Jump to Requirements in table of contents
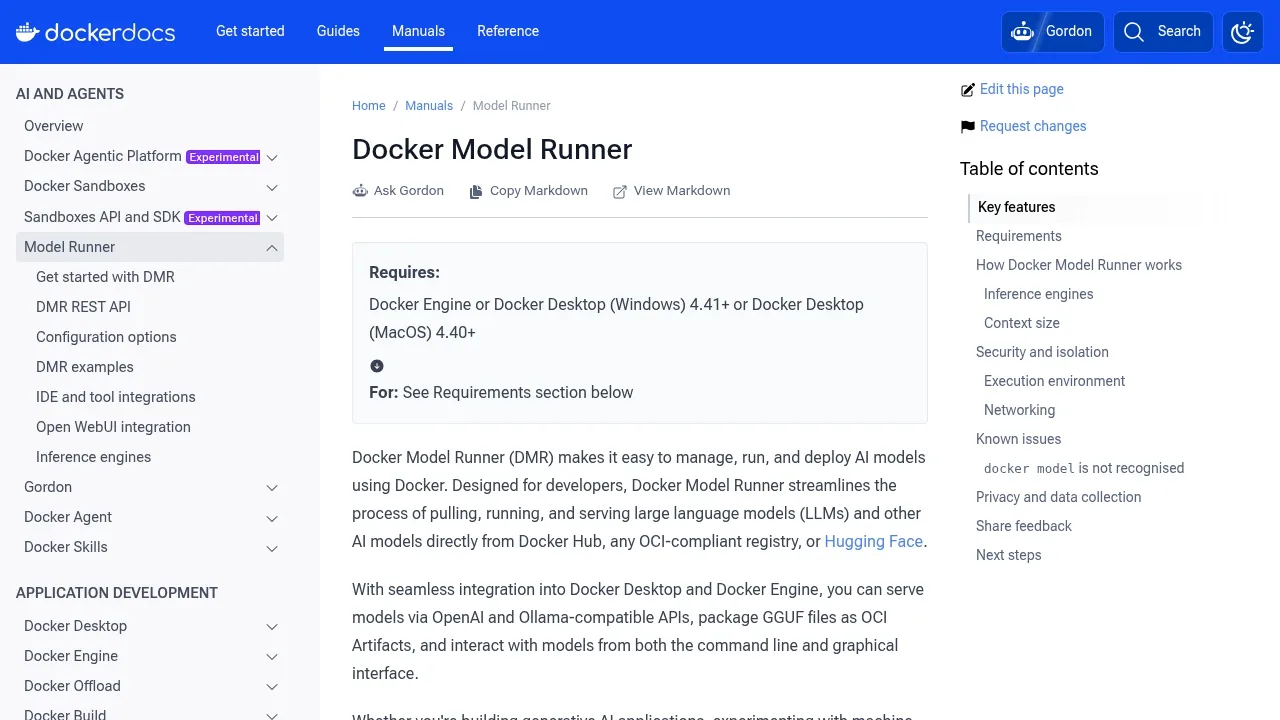Screen dimensions: 1280x720 point(1019,236)
